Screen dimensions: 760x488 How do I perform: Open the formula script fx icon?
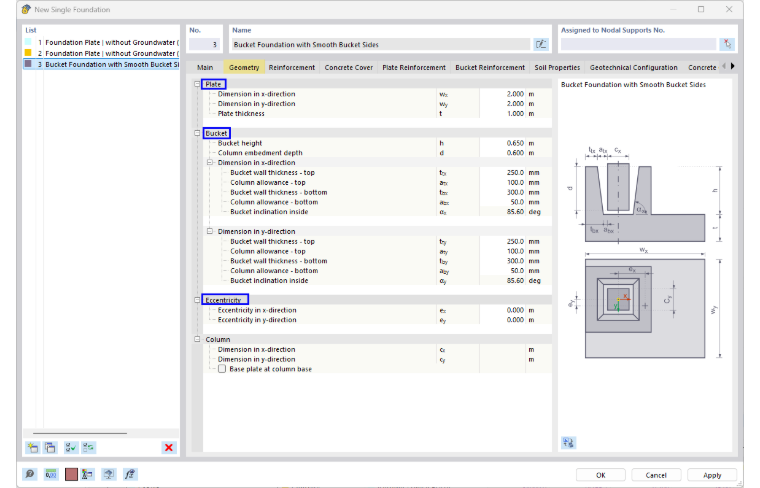(x=130, y=474)
